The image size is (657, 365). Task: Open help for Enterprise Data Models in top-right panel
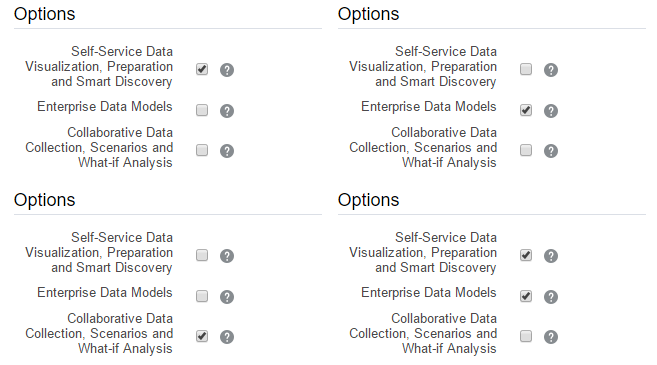coord(551,111)
